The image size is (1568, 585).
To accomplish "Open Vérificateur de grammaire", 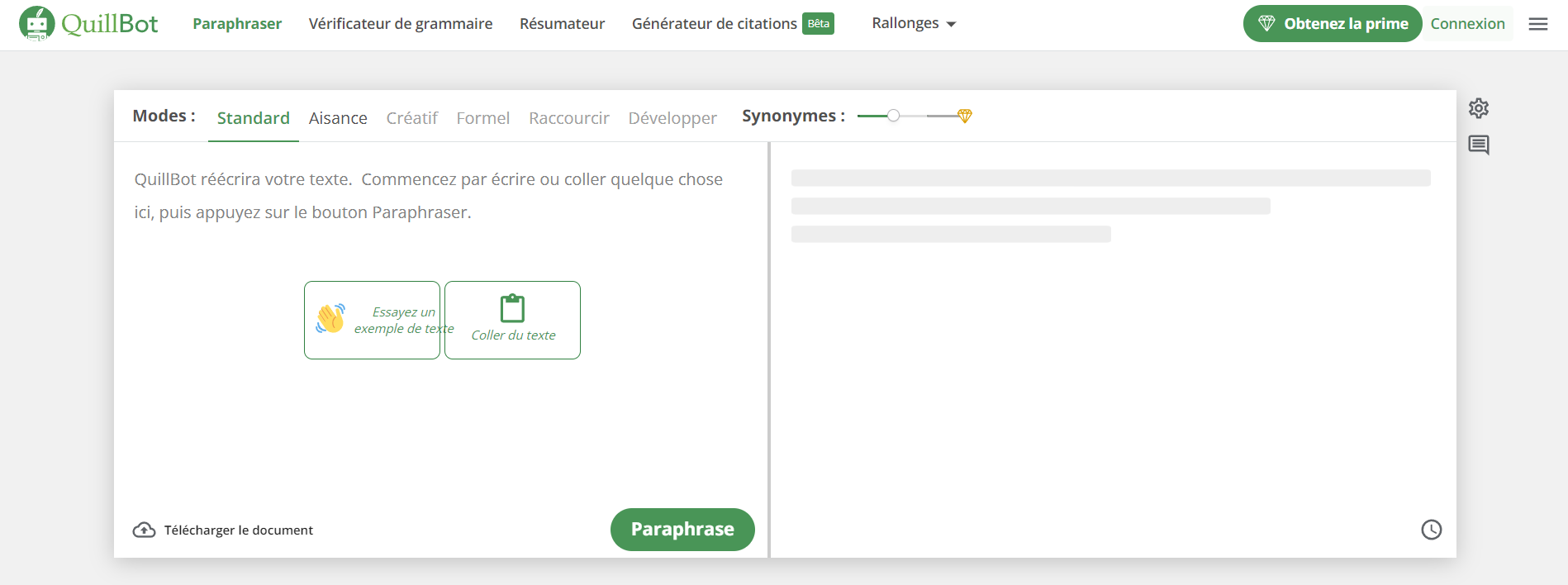I will pos(401,24).
